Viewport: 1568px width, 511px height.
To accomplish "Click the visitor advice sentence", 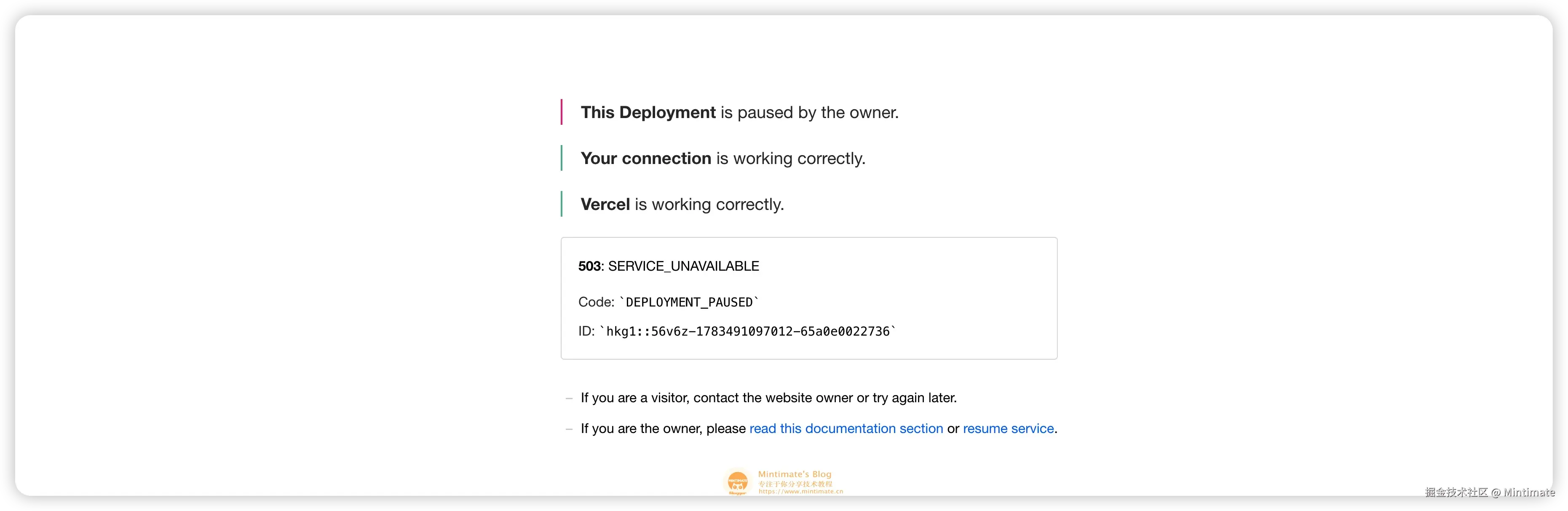I will click(769, 398).
